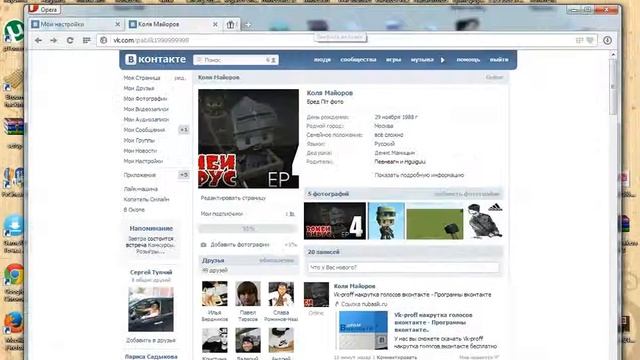Click the site info globe icon in address bar
This screenshot has height=360, width=640.
pos(104,40)
